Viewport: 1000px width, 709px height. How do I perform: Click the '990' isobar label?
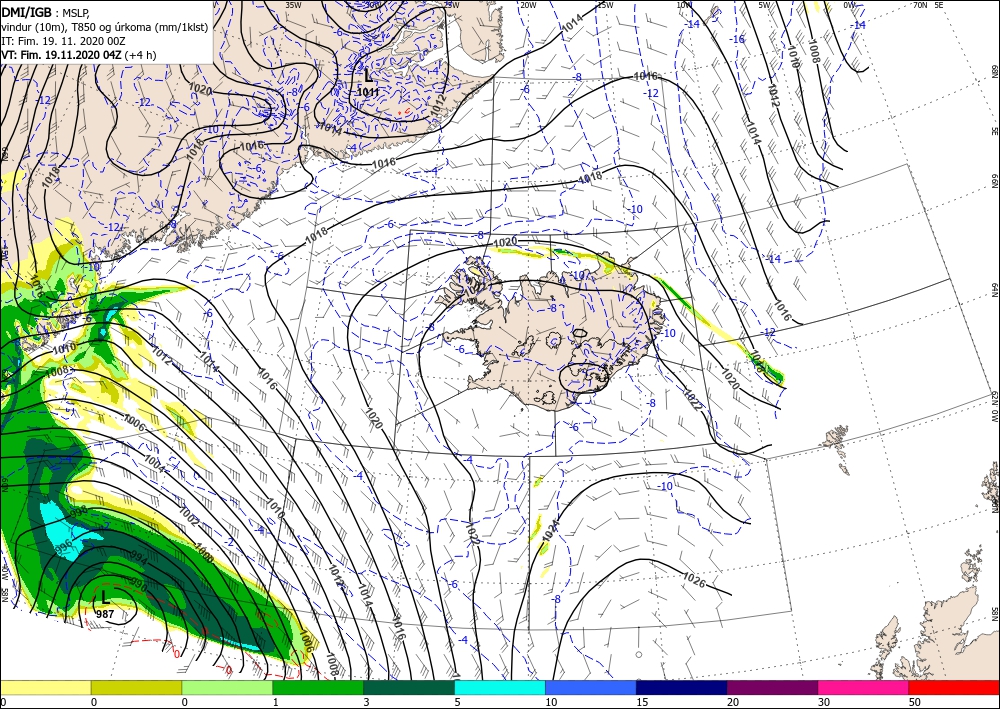(138, 585)
